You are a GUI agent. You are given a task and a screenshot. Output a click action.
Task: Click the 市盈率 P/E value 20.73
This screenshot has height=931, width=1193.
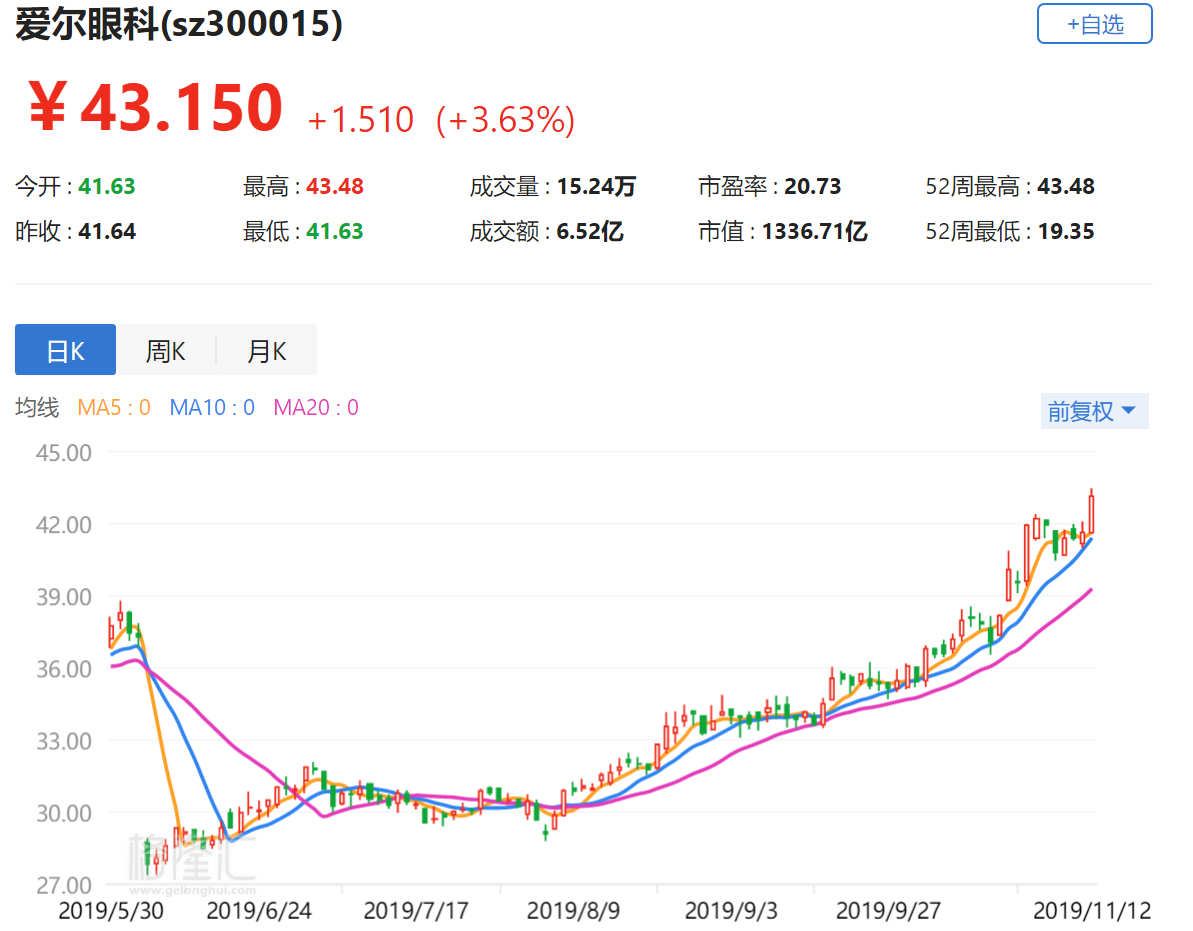[813, 186]
